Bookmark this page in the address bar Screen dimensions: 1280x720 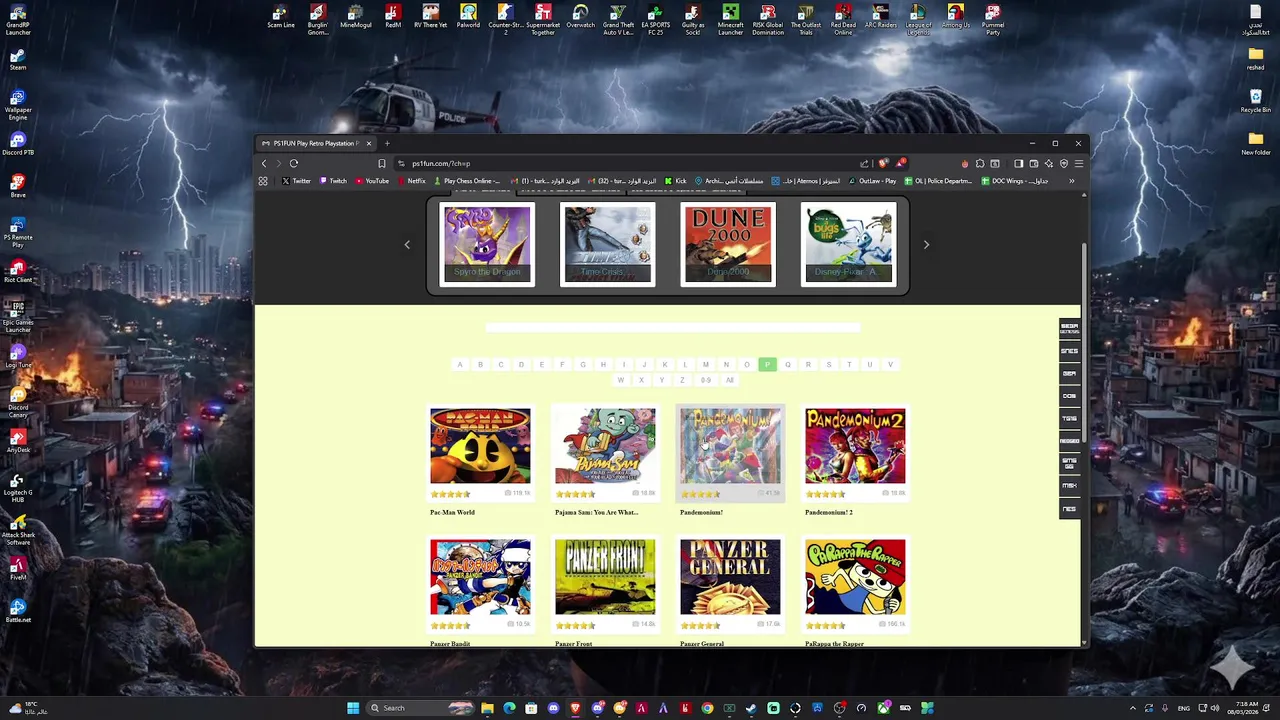[x=382, y=163]
